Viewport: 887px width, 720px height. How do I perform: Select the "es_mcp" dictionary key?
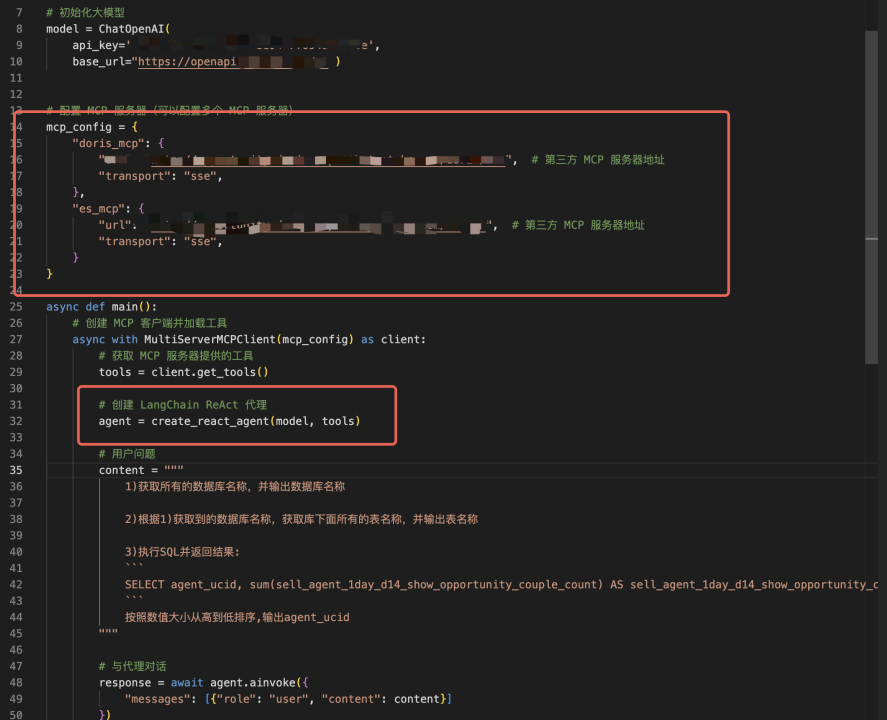[x=102, y=209]
